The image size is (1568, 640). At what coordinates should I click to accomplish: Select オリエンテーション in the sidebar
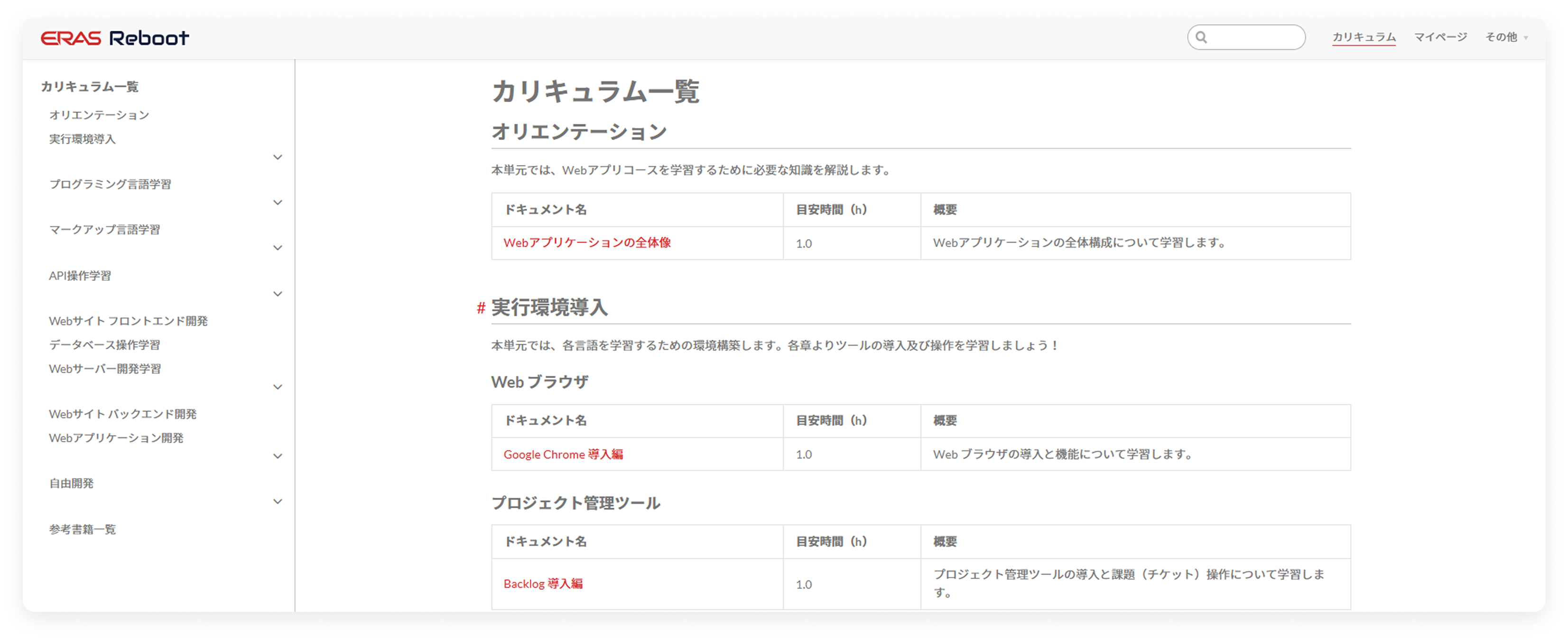coord(99,115)
